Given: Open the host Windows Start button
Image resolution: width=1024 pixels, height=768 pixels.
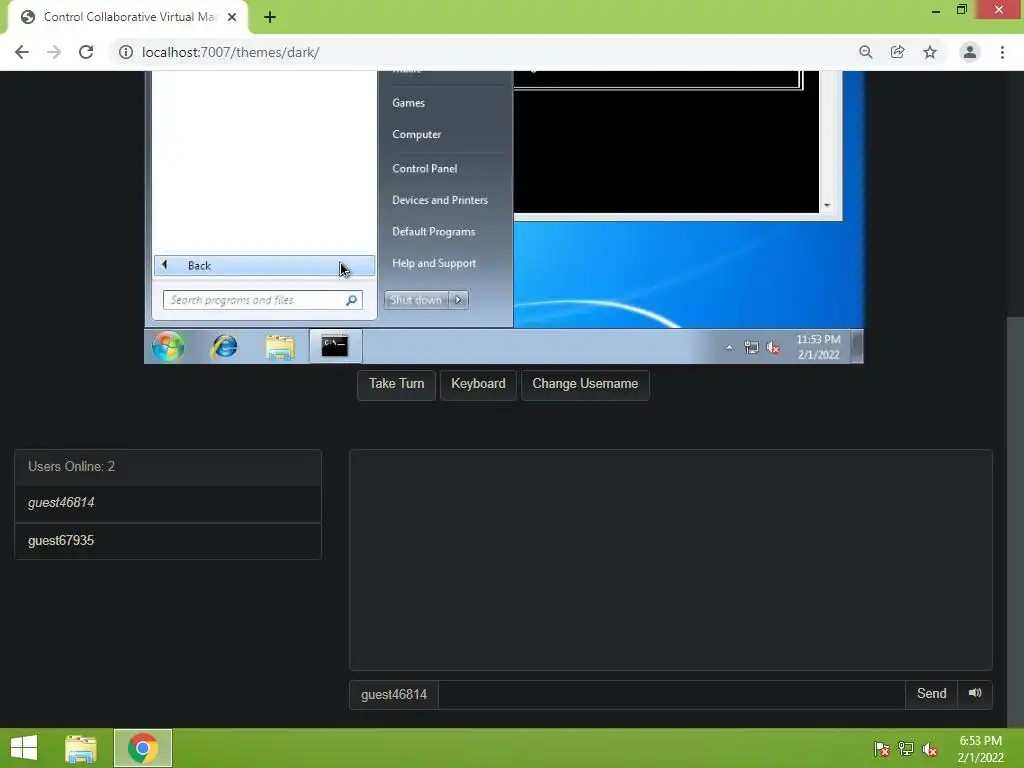Looking at the screenshot, I should click(24, 748).
